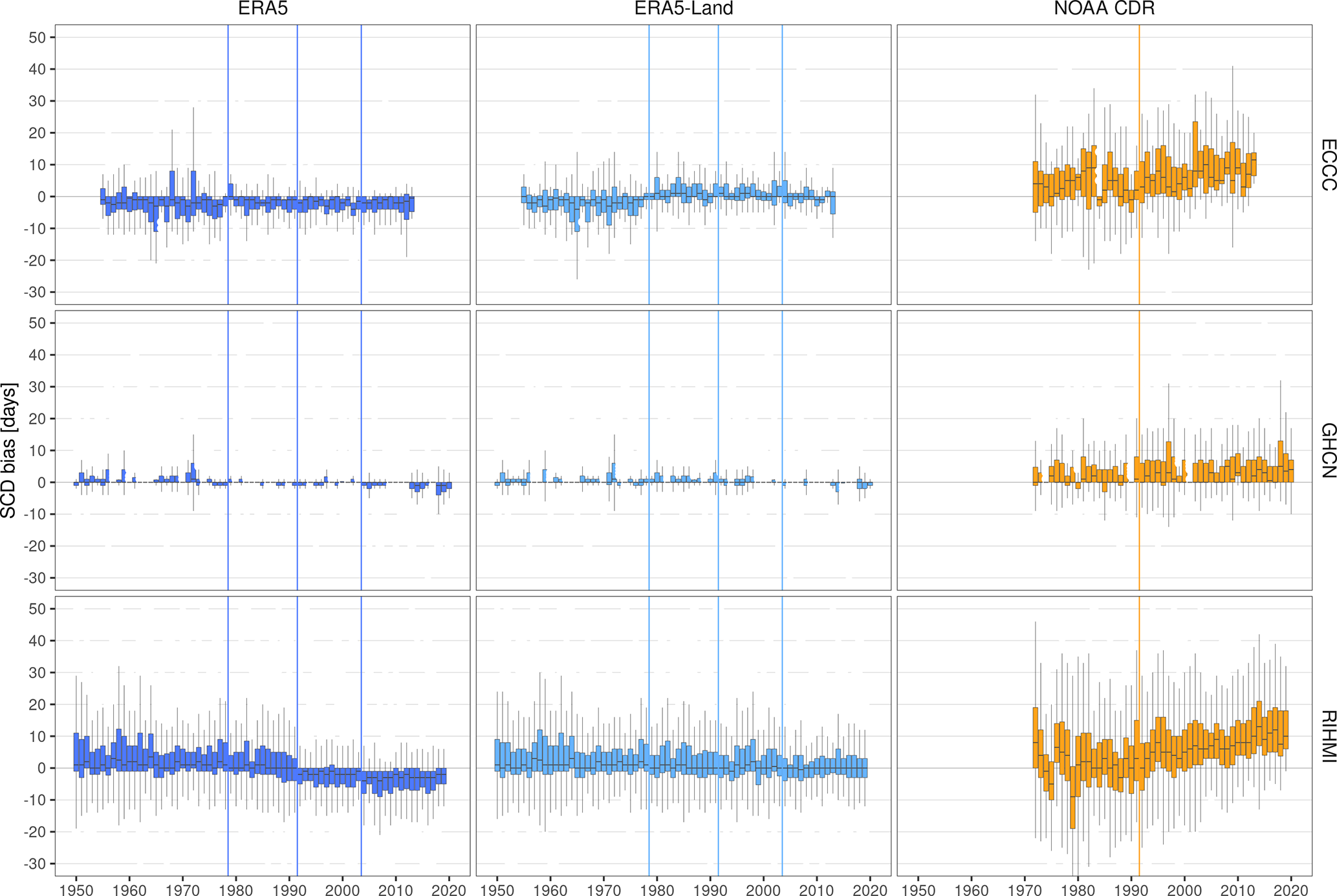1337x896 pixels.
Task: Click the 2000 tick label under ERA5 column
Action: coord(343,890)
